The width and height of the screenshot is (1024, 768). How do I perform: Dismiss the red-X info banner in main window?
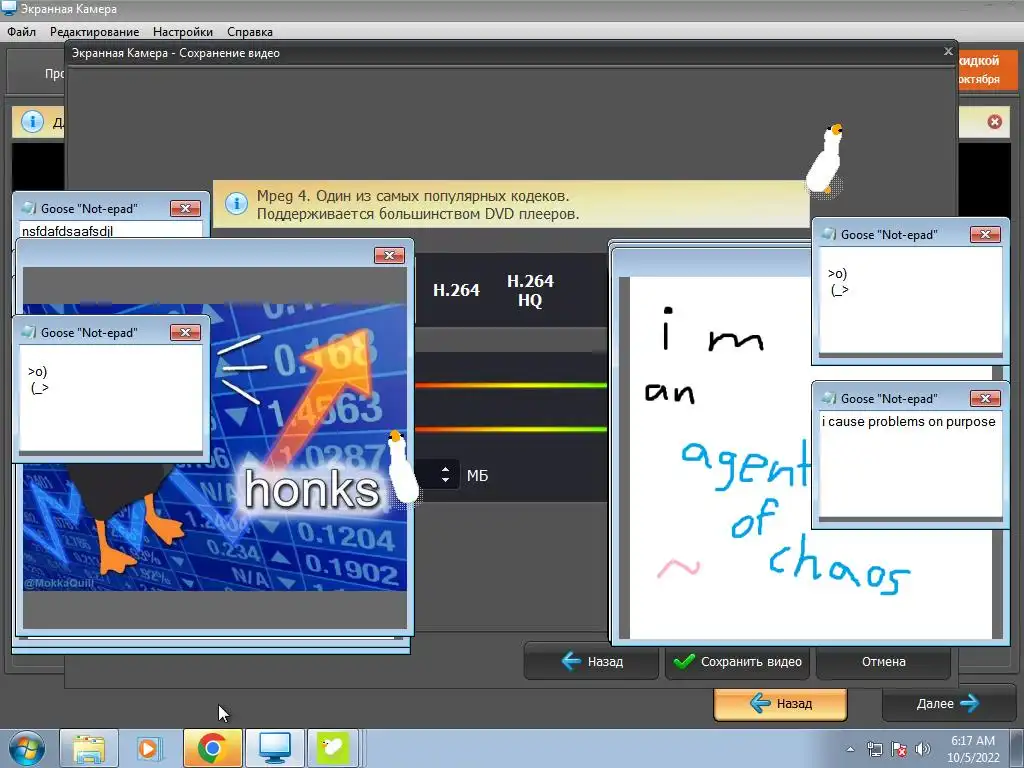(994, 121)
